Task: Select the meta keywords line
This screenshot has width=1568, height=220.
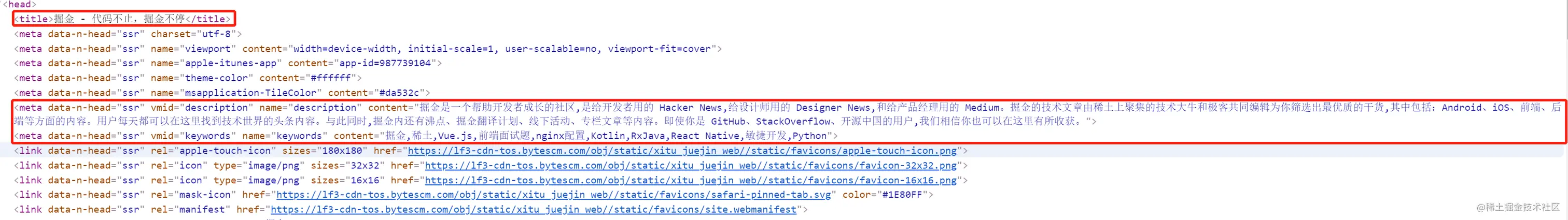Action: click(x=426, y=136)
